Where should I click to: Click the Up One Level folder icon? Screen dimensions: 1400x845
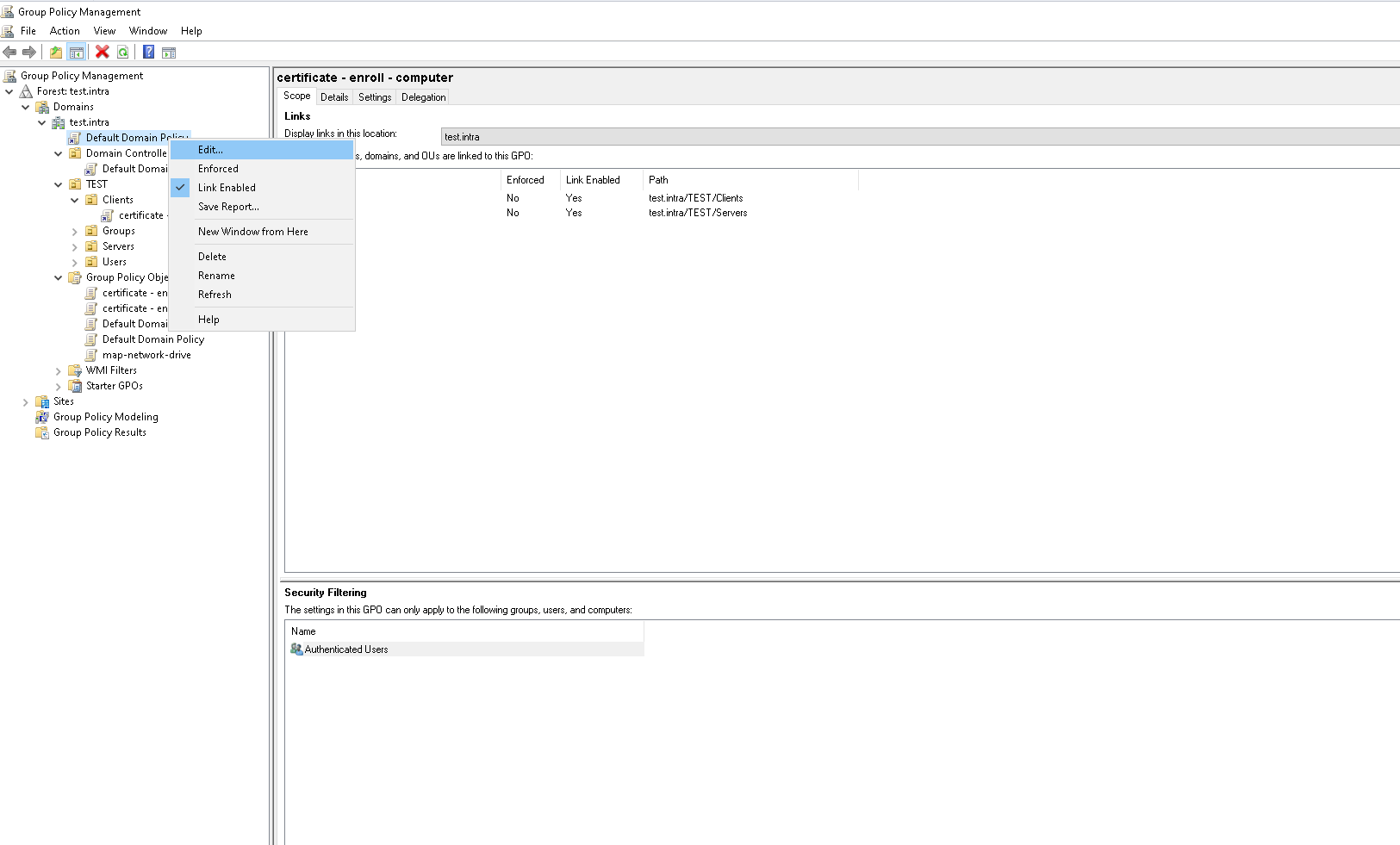(x=56, y=52)
